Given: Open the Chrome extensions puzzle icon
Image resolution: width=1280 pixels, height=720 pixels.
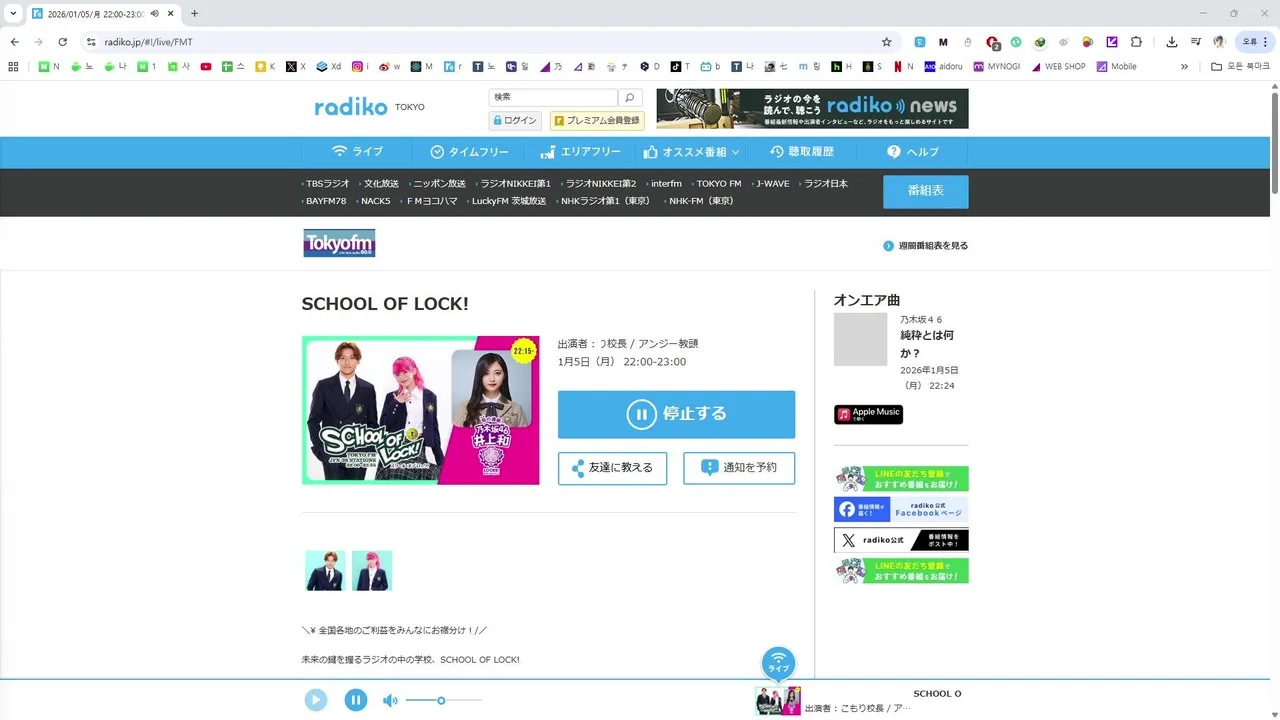Looking at the screenshot, I should tap(1136, 42).
